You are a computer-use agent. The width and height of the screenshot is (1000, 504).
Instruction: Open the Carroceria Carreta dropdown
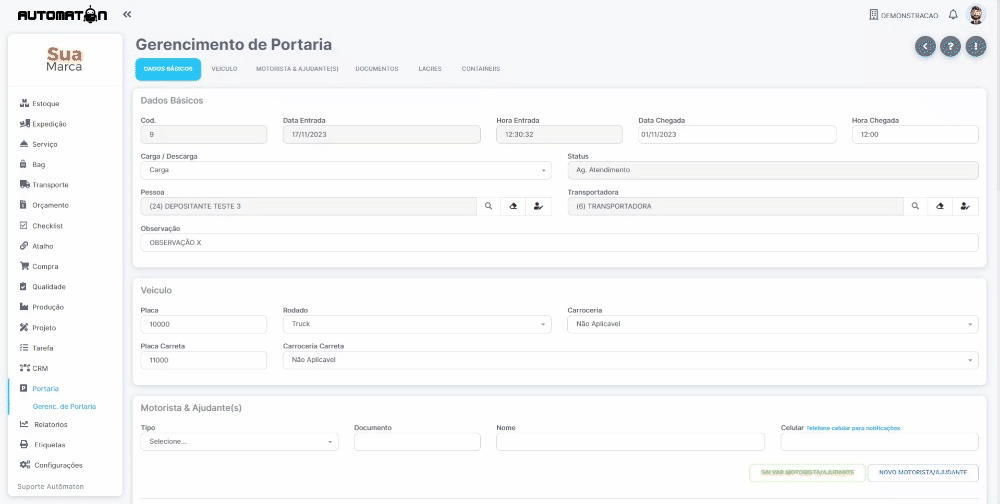630,360
